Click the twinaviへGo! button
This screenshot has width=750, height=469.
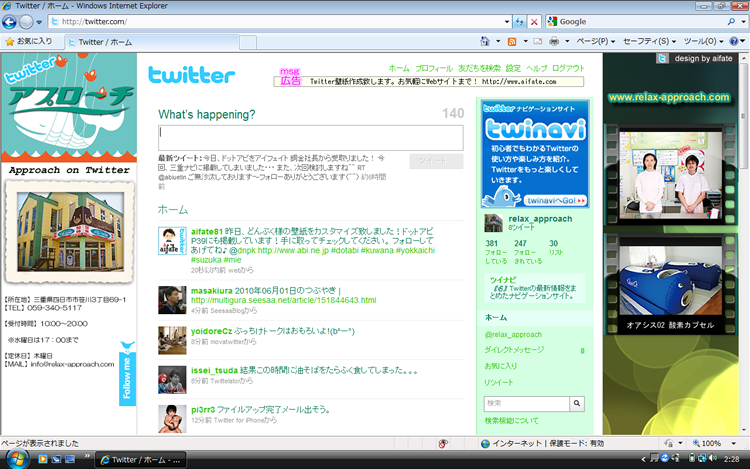pyautogui.click(x=555, y=200)
